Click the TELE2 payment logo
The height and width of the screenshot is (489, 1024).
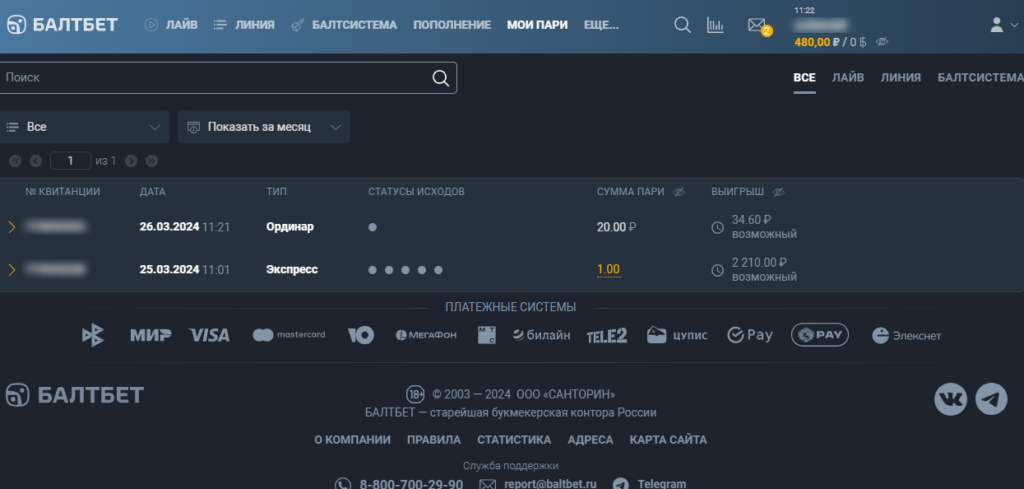(607, 336)
